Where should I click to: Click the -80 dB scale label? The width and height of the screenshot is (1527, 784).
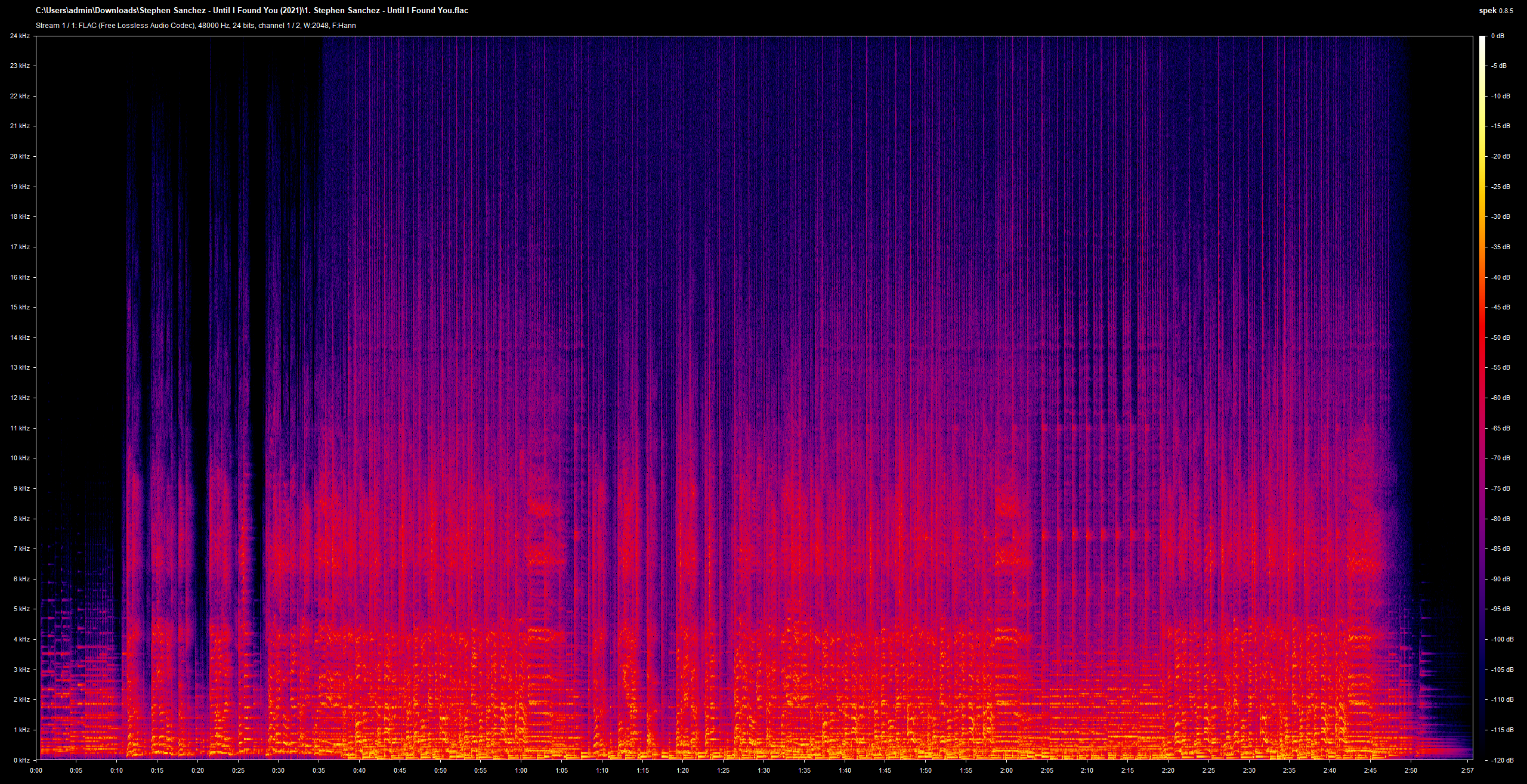pyautogui.click(x=1501, y=519)
